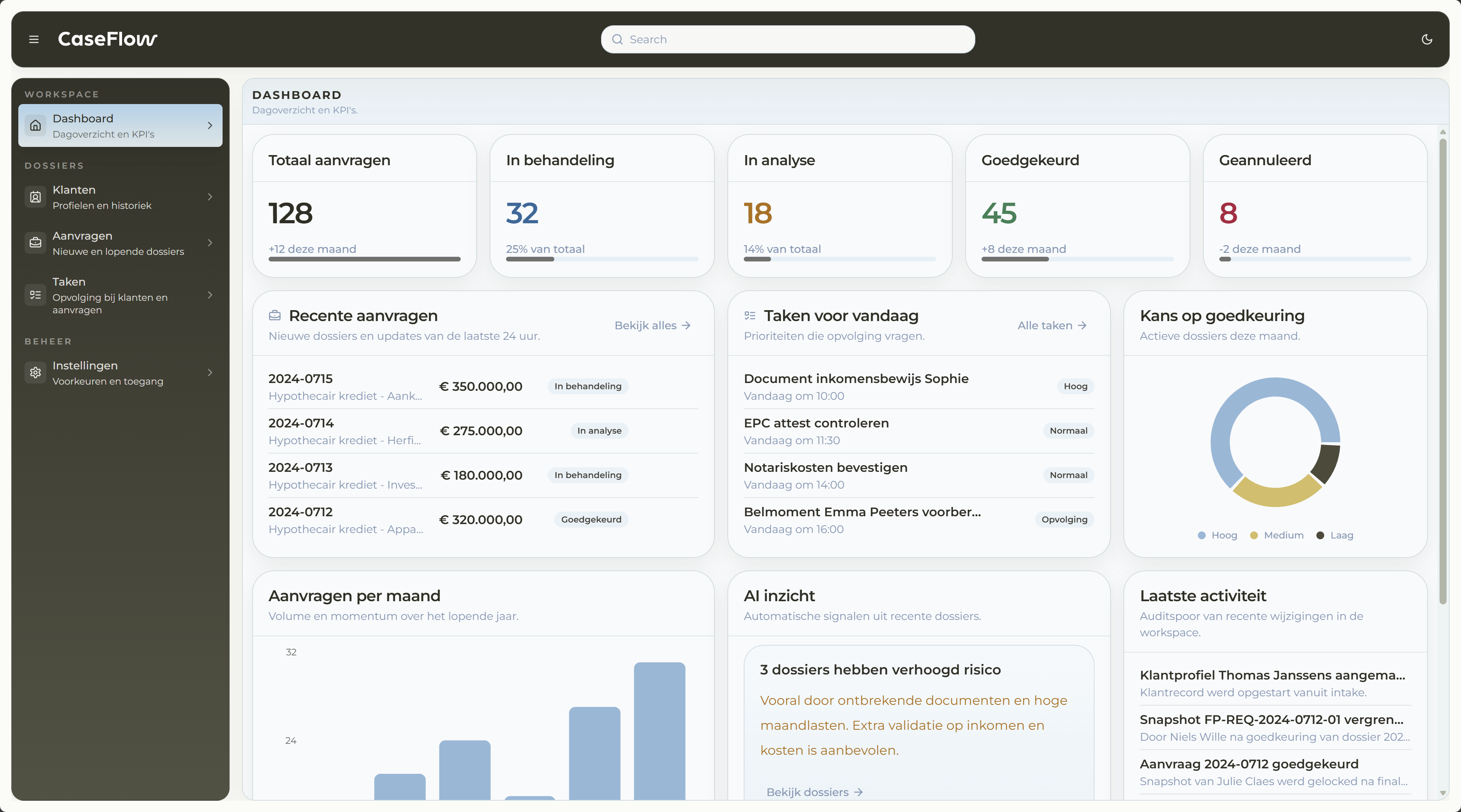Open activity Snapshot FP-REQ-2024-0712-01
The image size is (1461, 812).
click(1275, 728)
